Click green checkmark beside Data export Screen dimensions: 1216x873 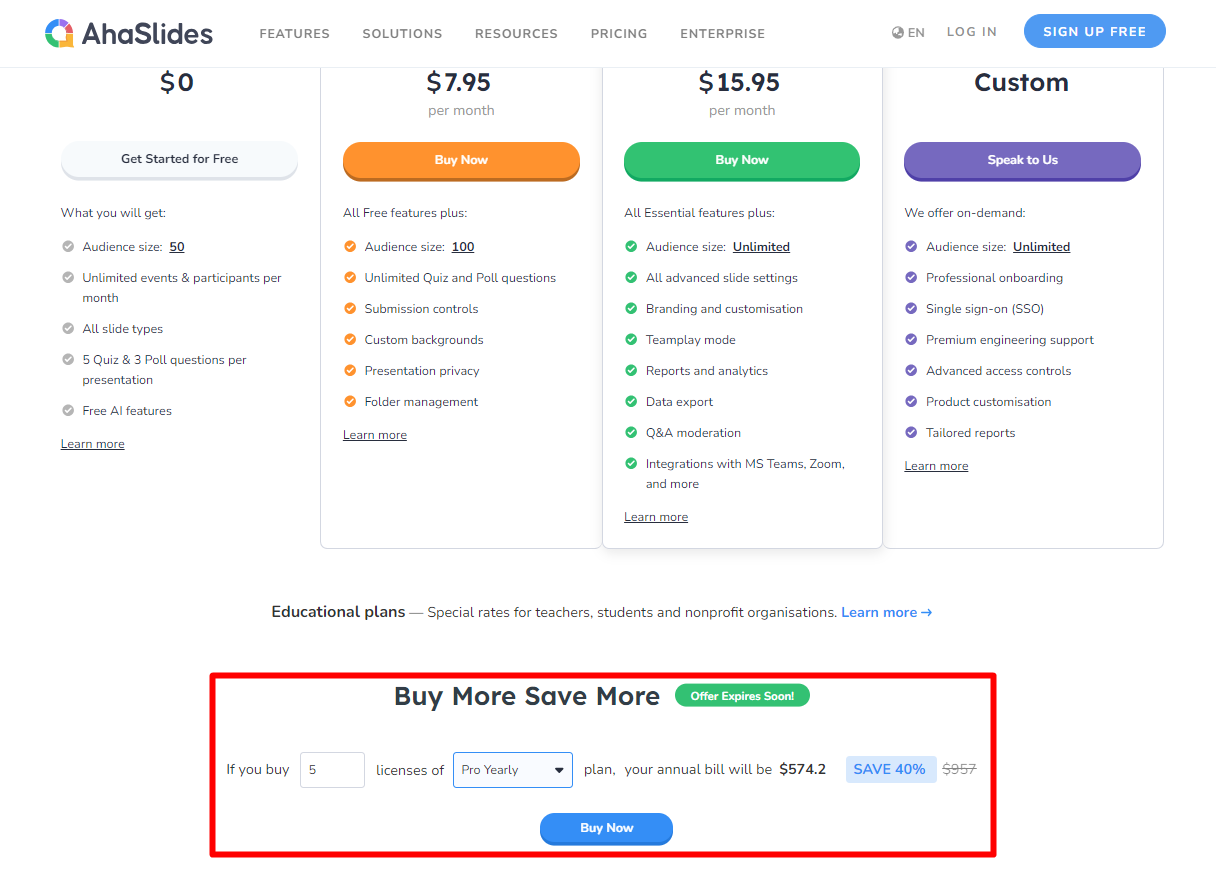click(631, 402)
